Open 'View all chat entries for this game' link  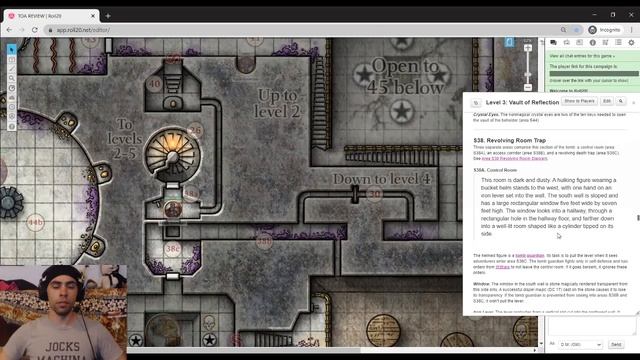point(582,56)
